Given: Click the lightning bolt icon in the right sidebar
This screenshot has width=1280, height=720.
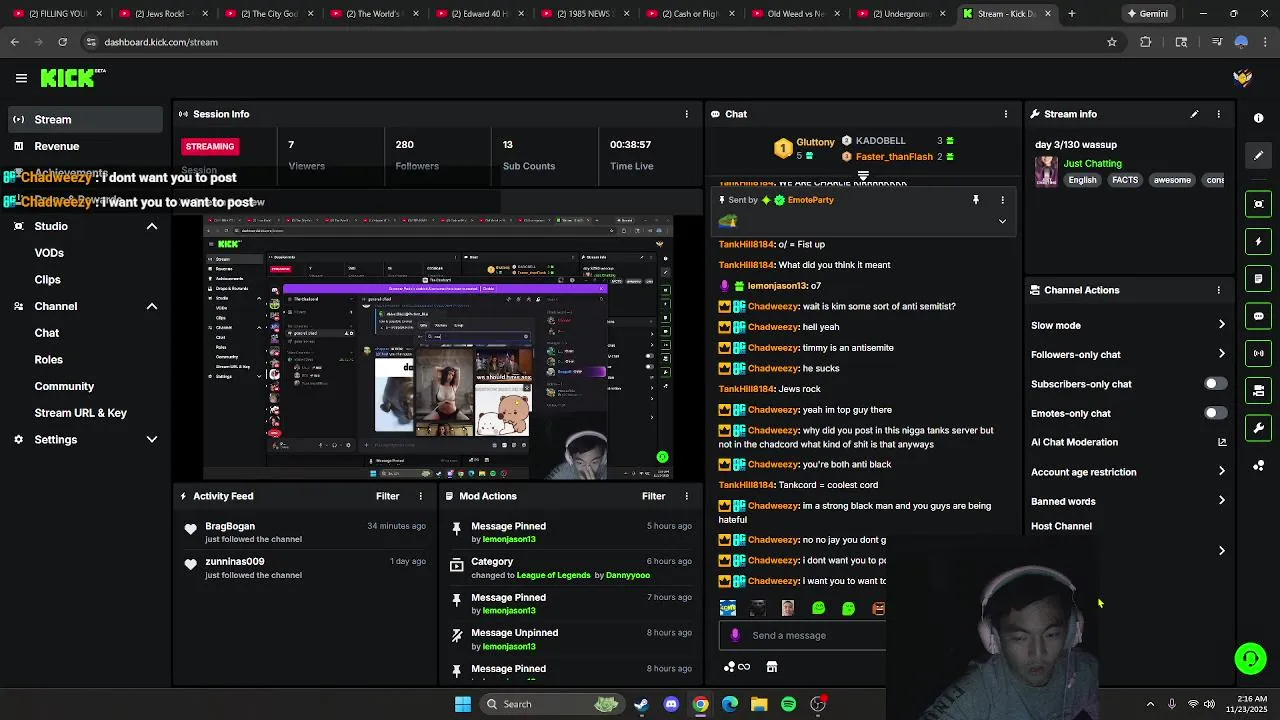Looking at the screenshot, I should [1258, 241].
